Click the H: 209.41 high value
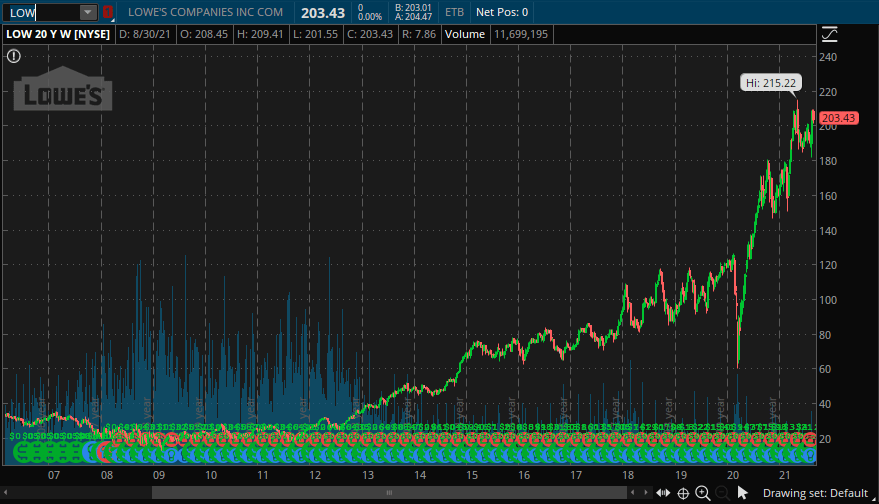The image size is (879, 504). coord(260,34)
